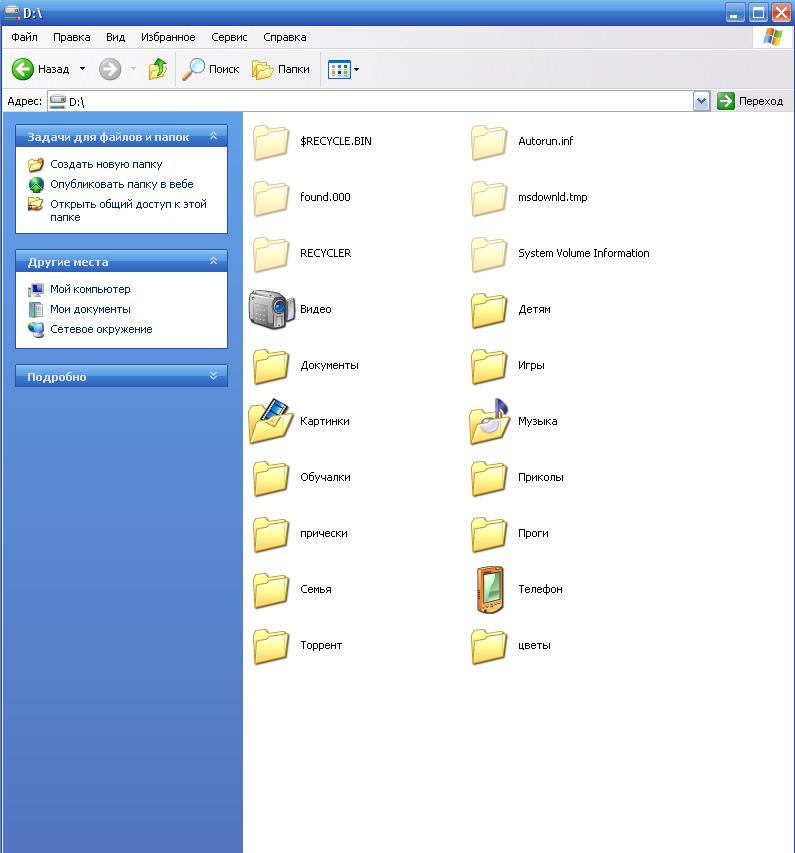Select the Детям folder icon
Viewport: 795px width, 853px height.
[x=489, y=311]
